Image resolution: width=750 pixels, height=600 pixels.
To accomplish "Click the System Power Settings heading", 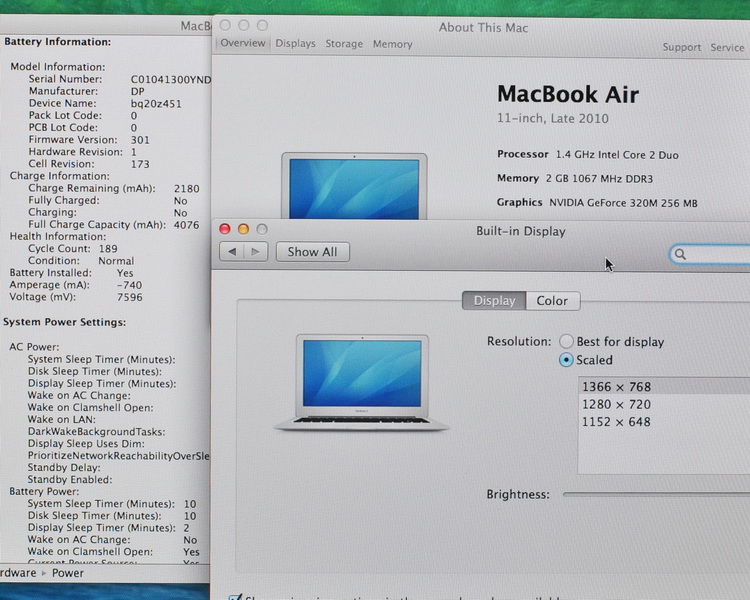I will click(65, 322).
